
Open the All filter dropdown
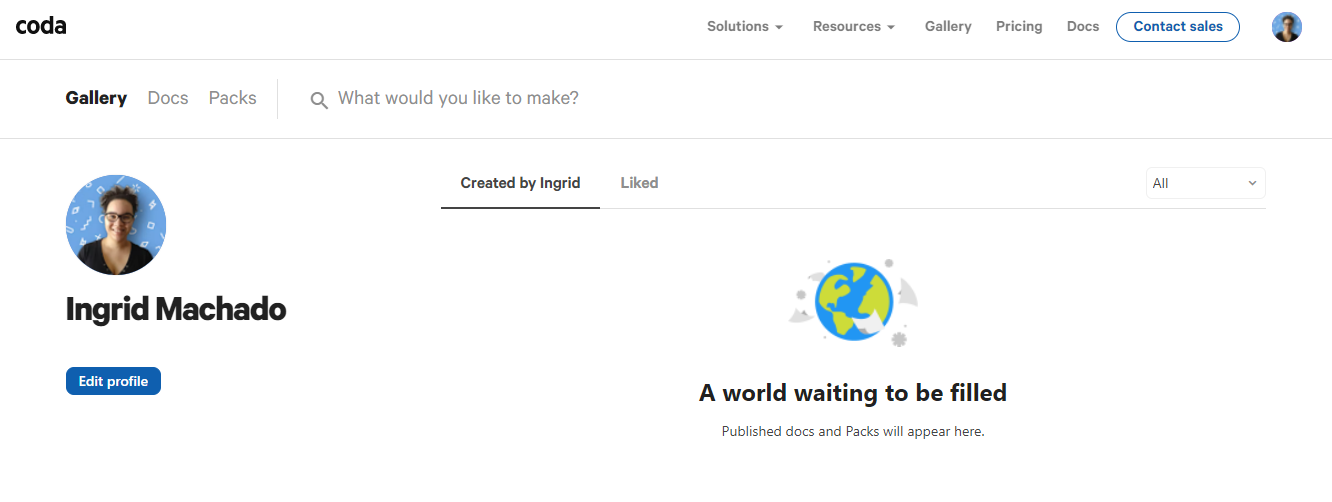[x=1204, y=183]
